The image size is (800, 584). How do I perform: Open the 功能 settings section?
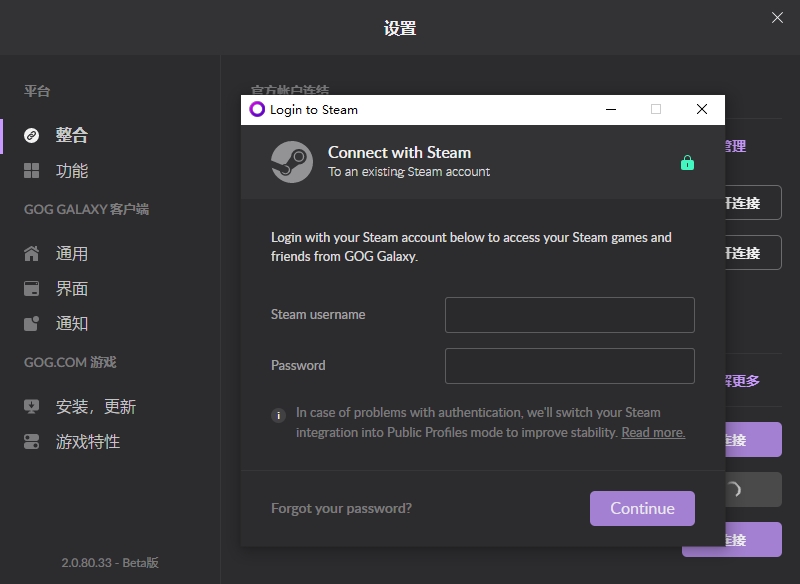[x=71, y=170]
